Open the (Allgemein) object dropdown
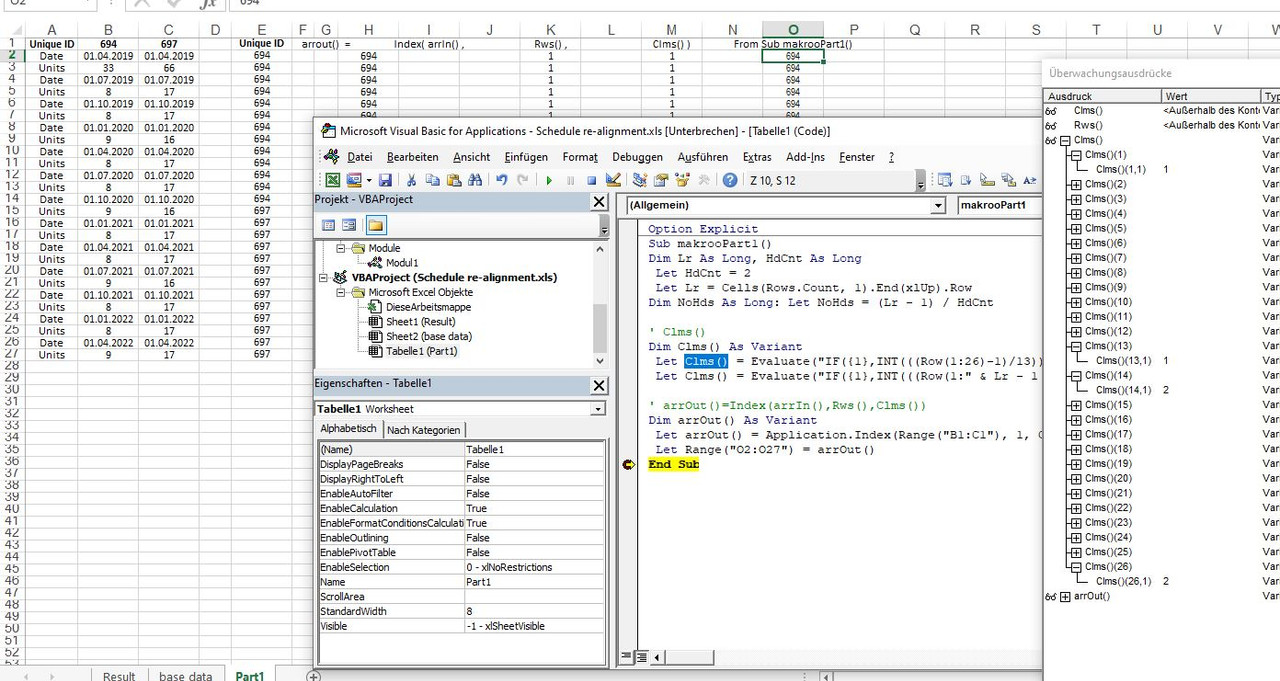The image size is (1280, 681). (x=937, y=205)
